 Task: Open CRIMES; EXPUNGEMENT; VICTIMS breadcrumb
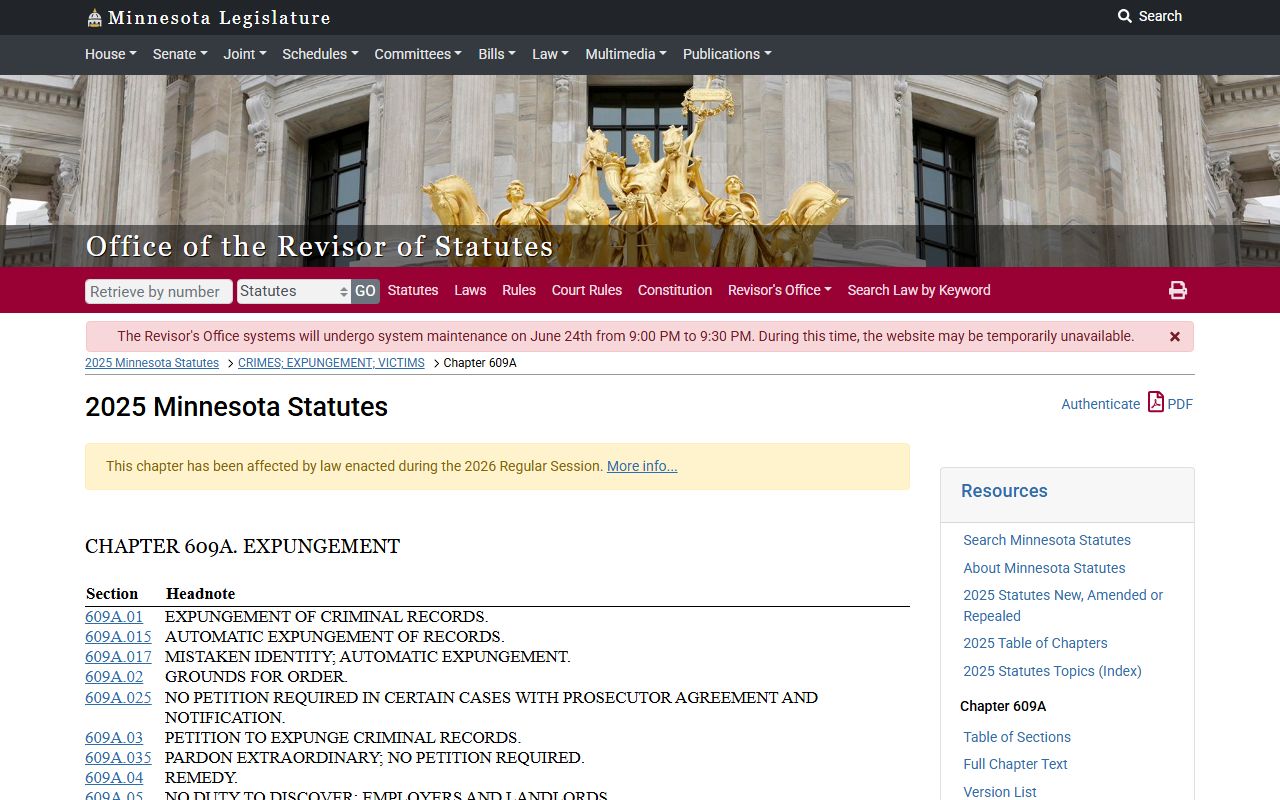331,363
